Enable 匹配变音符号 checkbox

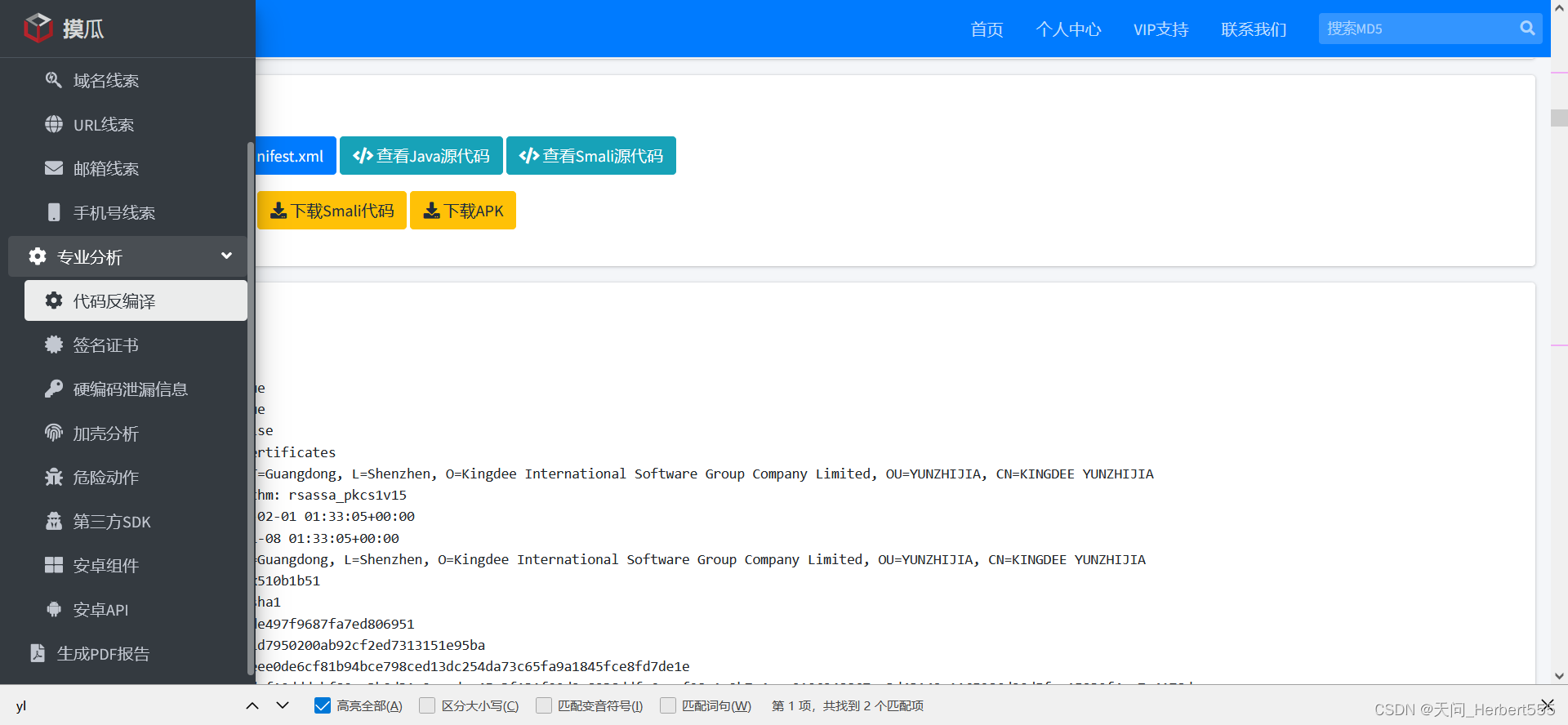pyautogui.click(x=544, y=705)
